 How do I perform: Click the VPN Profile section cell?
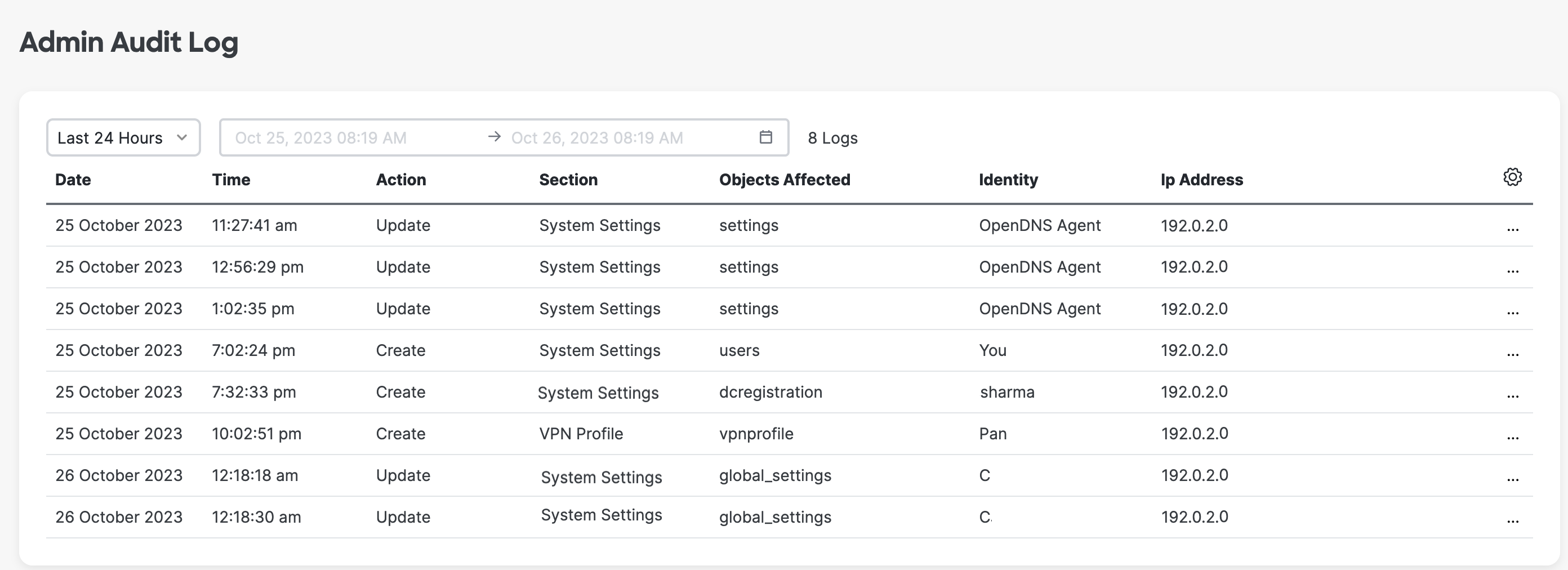tap(581, 434)
